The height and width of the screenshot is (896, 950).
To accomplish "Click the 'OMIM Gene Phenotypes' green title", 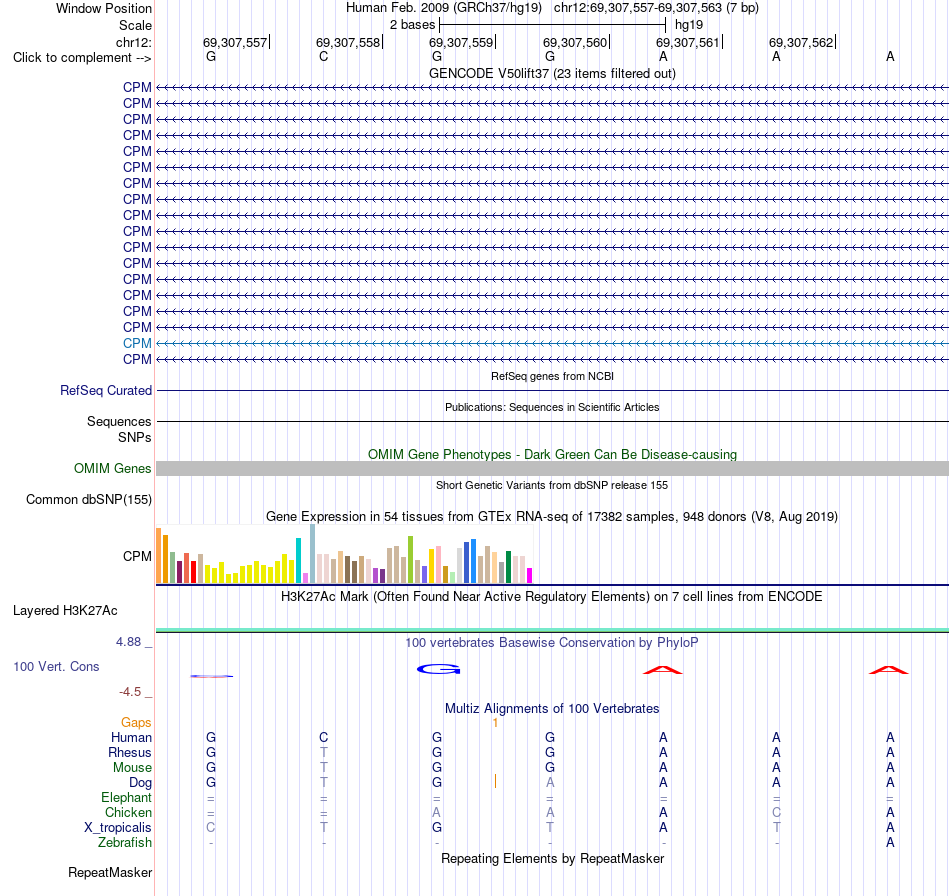I will point(552,454).
